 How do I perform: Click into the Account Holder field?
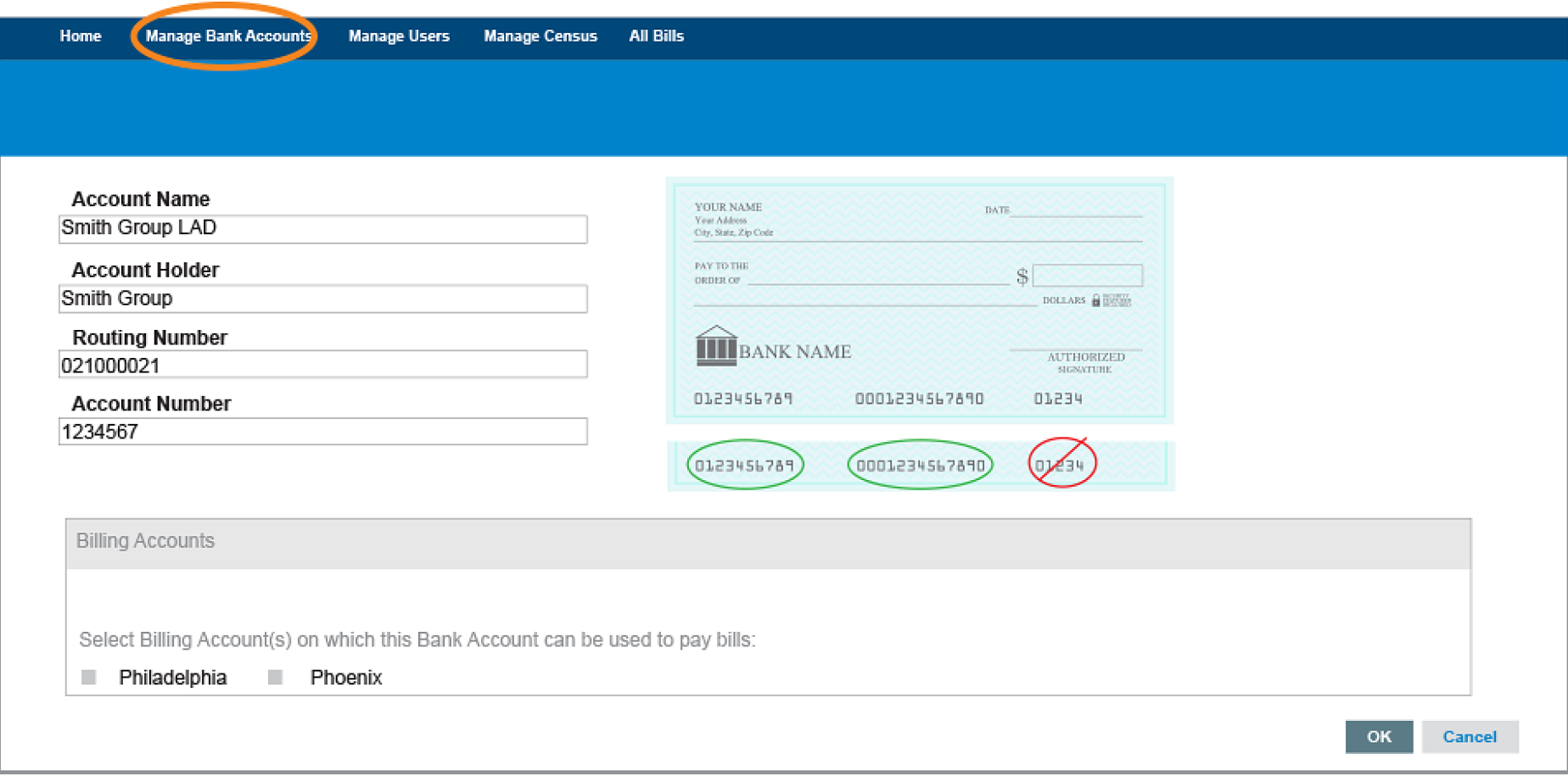tap(322, 299)
